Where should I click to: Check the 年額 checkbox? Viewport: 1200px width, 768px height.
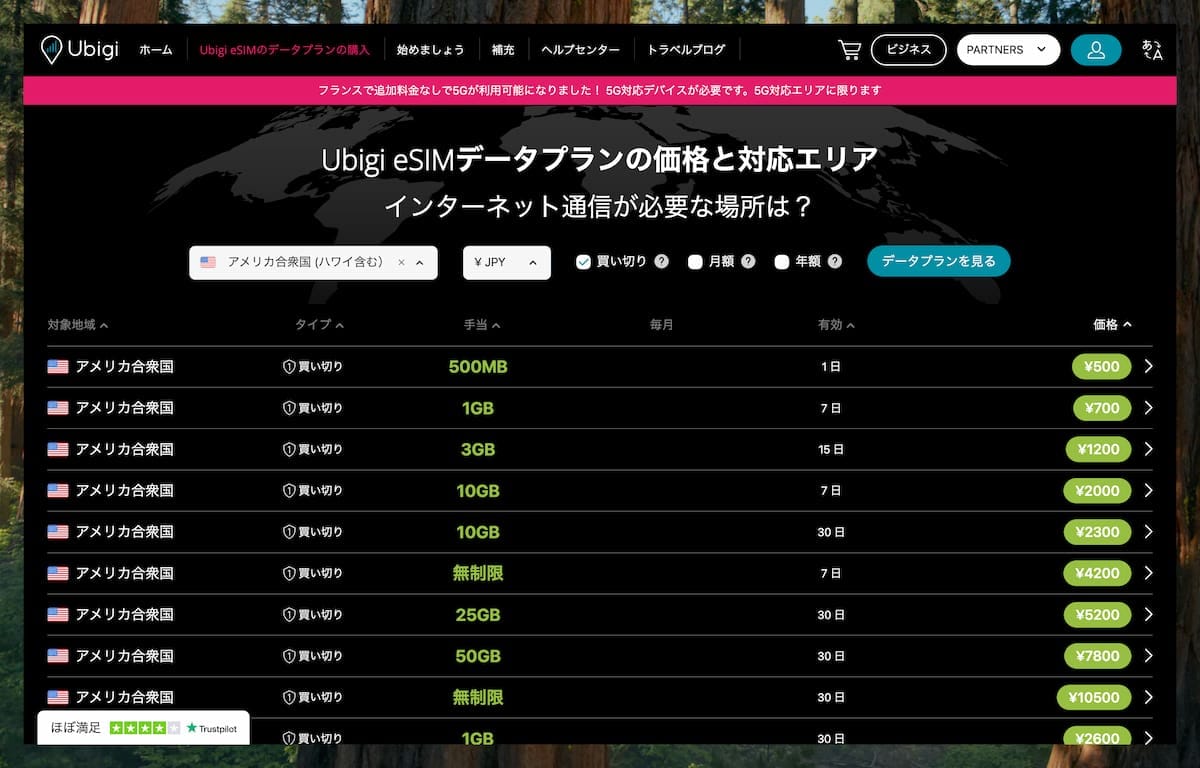782,262
